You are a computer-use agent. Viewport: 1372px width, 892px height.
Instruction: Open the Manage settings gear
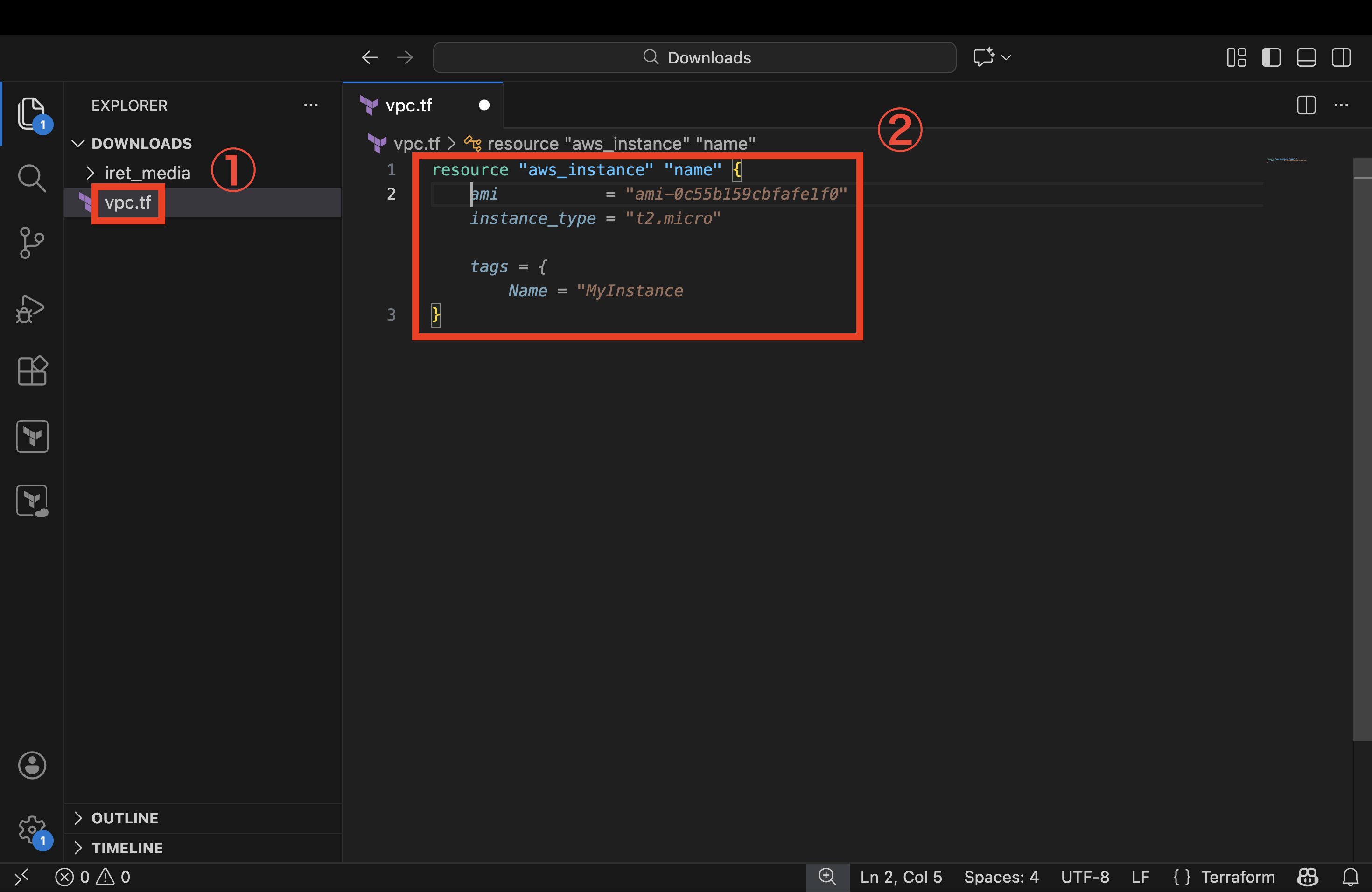coord(32,830)
